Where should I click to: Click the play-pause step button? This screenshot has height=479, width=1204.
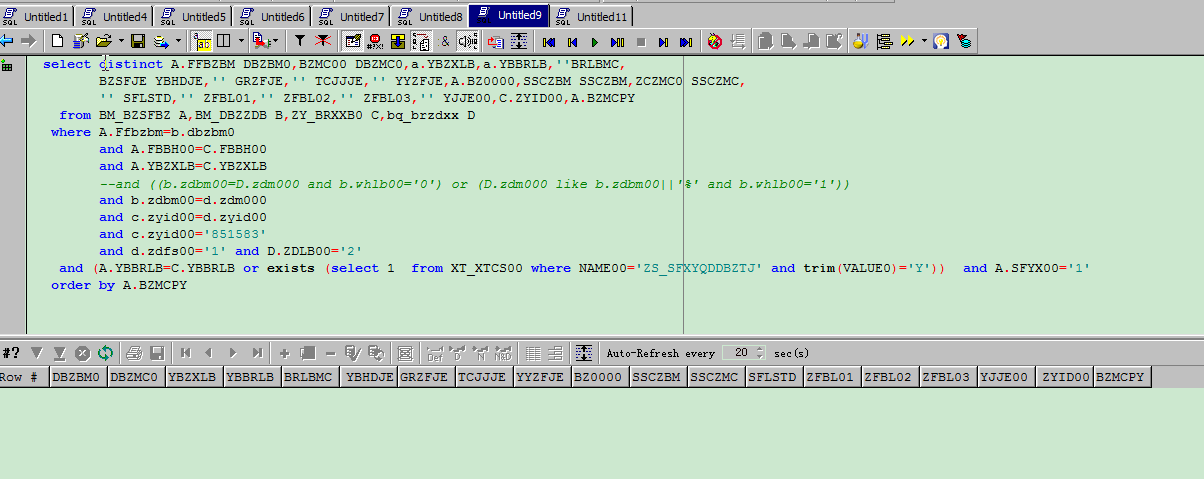coord(617,41)
